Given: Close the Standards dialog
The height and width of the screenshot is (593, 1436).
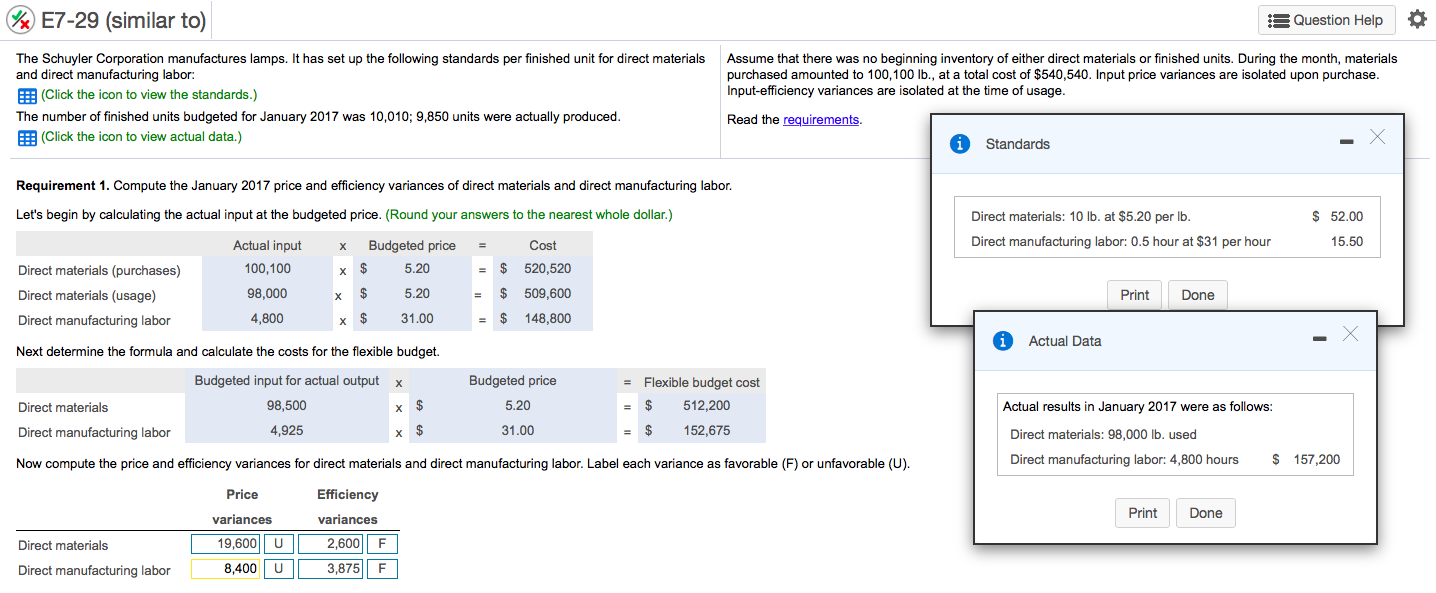Looking at the screenshot, I should coord(1378,138).
